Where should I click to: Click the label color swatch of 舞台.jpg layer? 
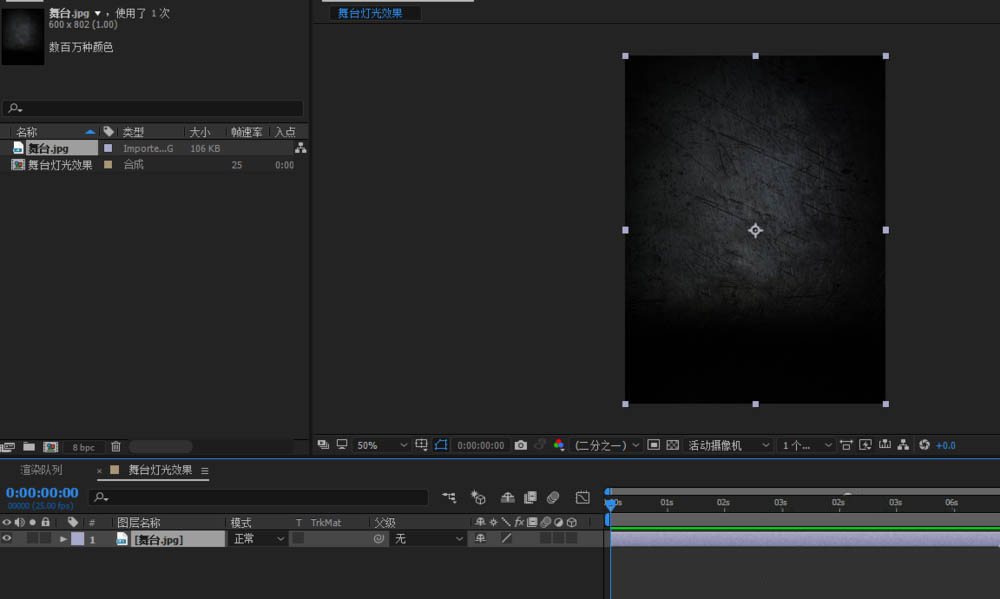(77, 539)
